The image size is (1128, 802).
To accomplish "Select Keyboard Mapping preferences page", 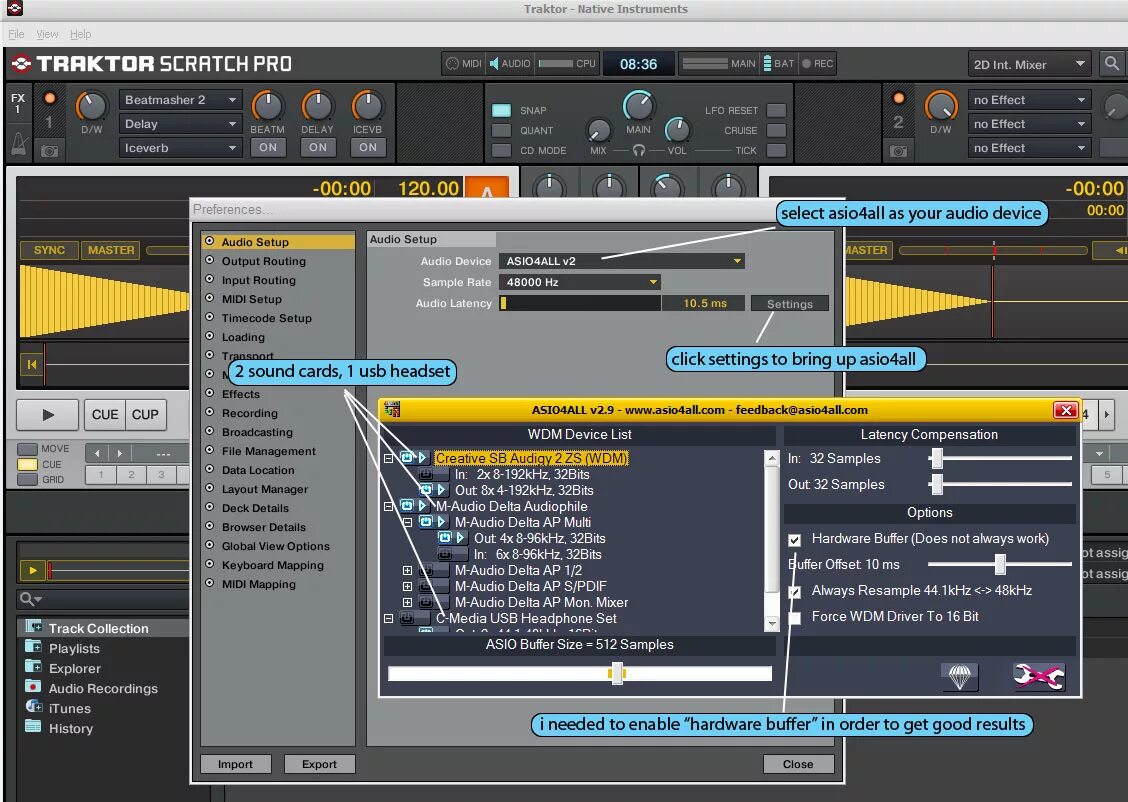I will [x=273, y=565].
